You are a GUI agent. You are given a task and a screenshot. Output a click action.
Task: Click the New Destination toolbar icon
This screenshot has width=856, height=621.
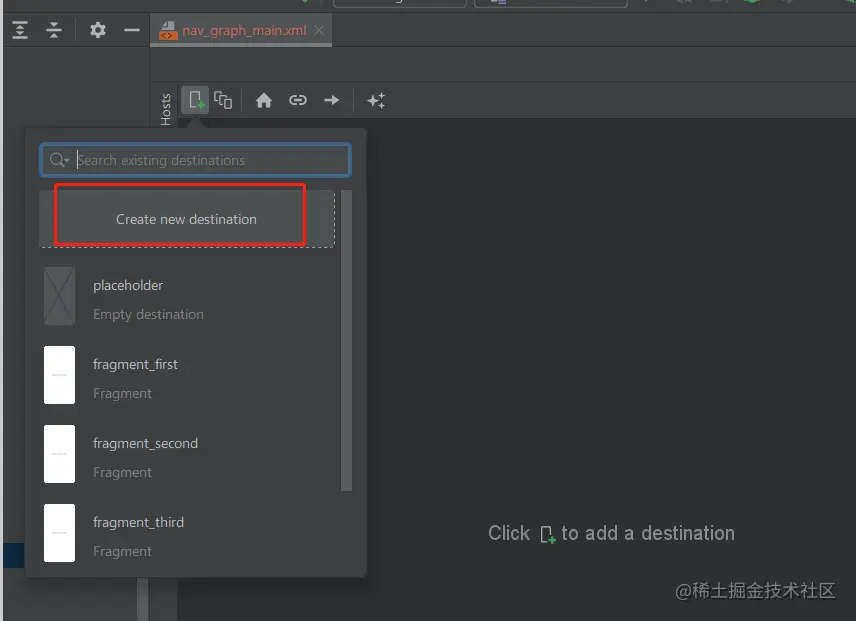point(195,100)
